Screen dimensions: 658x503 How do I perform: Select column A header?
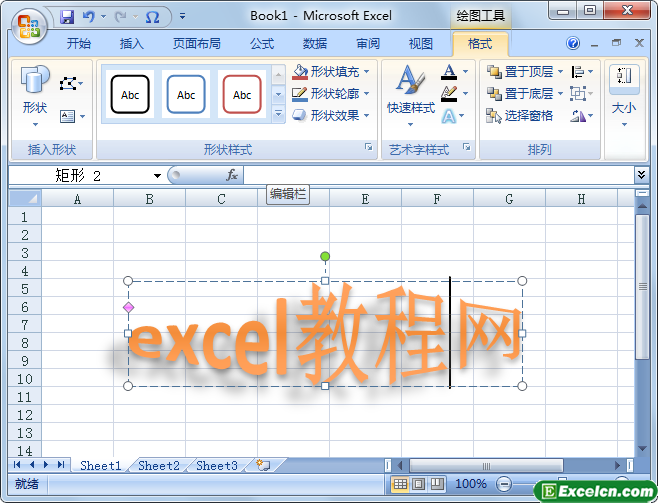tap(78, 199)
